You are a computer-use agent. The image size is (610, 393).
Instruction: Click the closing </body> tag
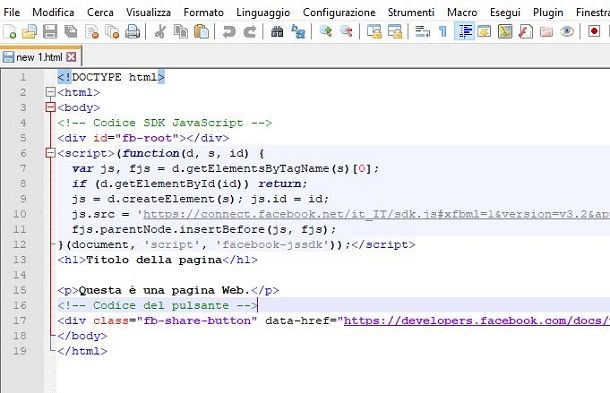[x=82, y=336]
